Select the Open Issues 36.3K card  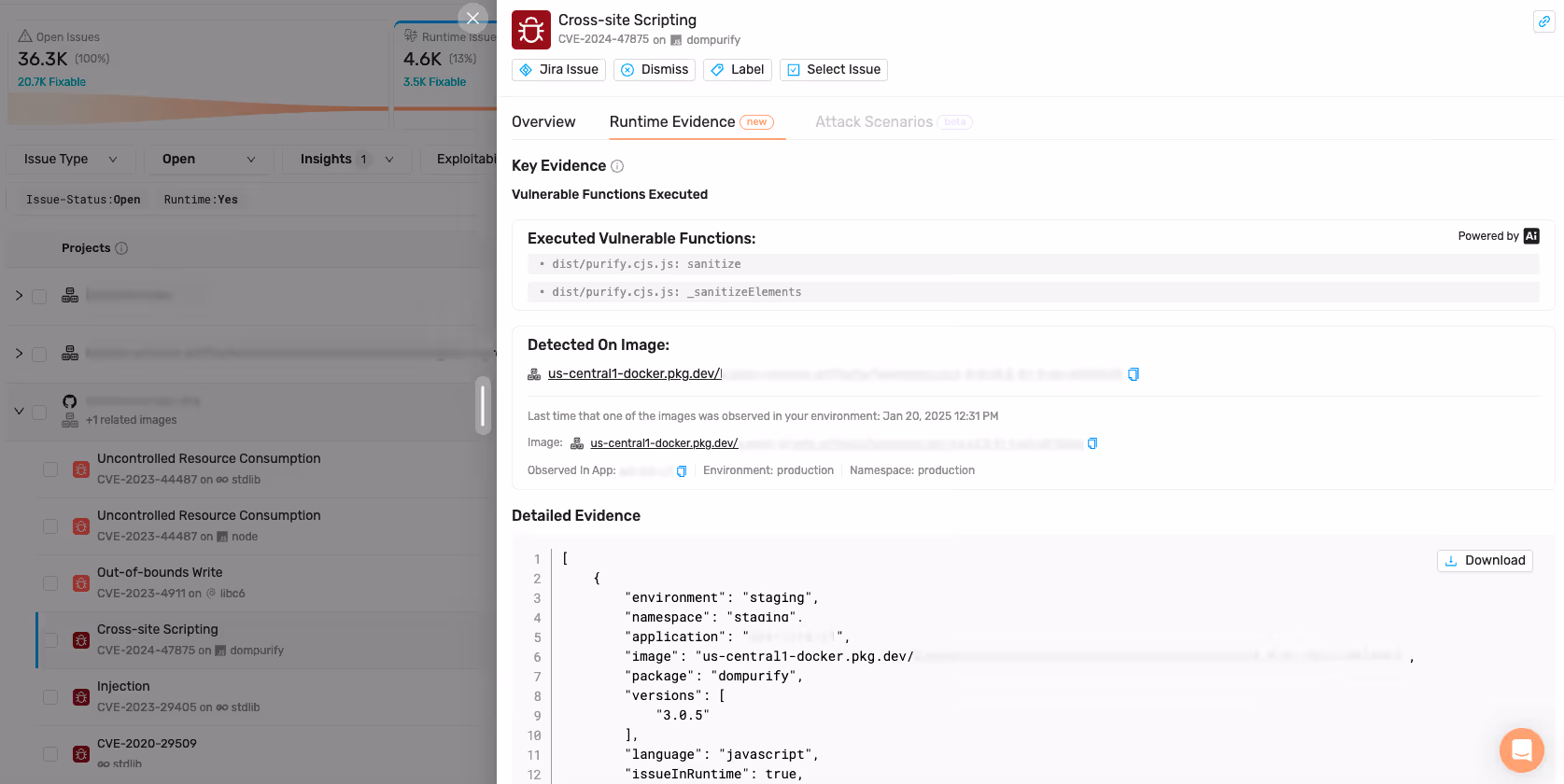click(x=198, y=73)
